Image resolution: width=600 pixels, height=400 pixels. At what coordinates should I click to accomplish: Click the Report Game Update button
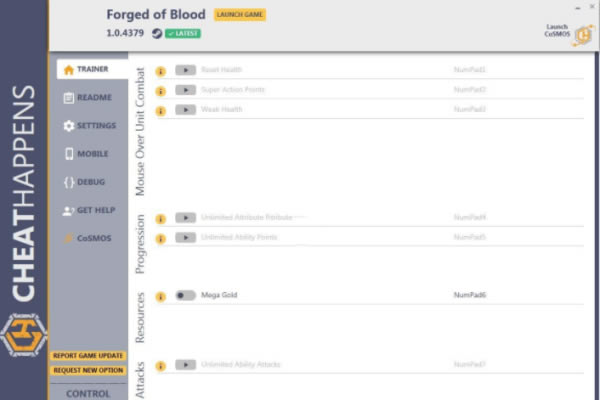[89, 356]
